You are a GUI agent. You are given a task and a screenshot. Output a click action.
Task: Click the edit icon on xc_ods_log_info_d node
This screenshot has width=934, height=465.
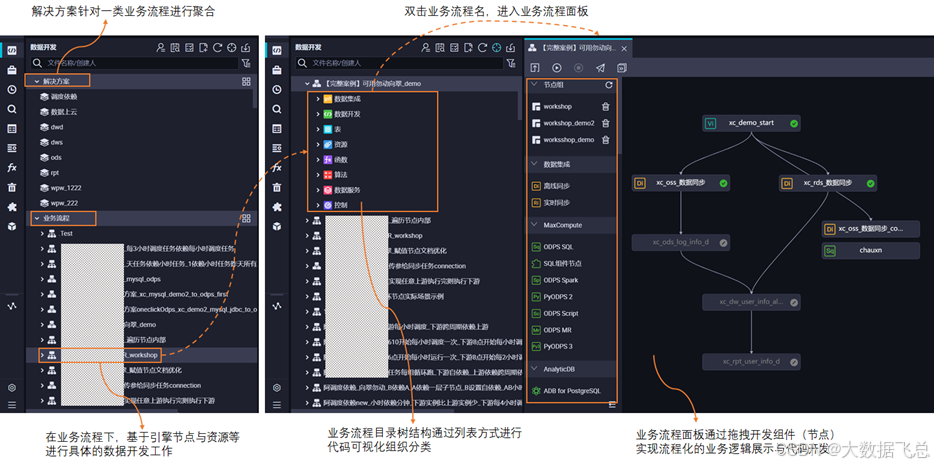[x=723, y=243]
